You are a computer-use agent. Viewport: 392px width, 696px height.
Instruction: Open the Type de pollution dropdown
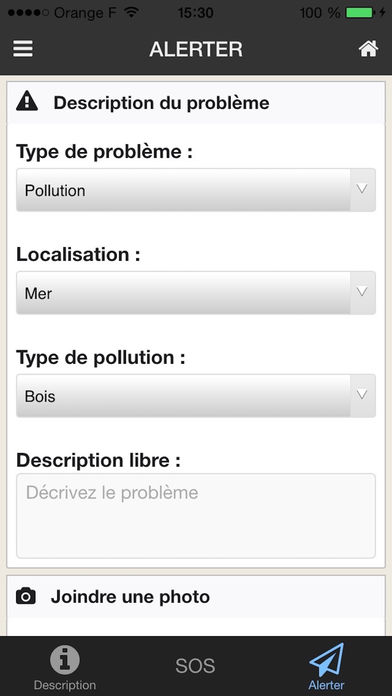coord(196,396)
